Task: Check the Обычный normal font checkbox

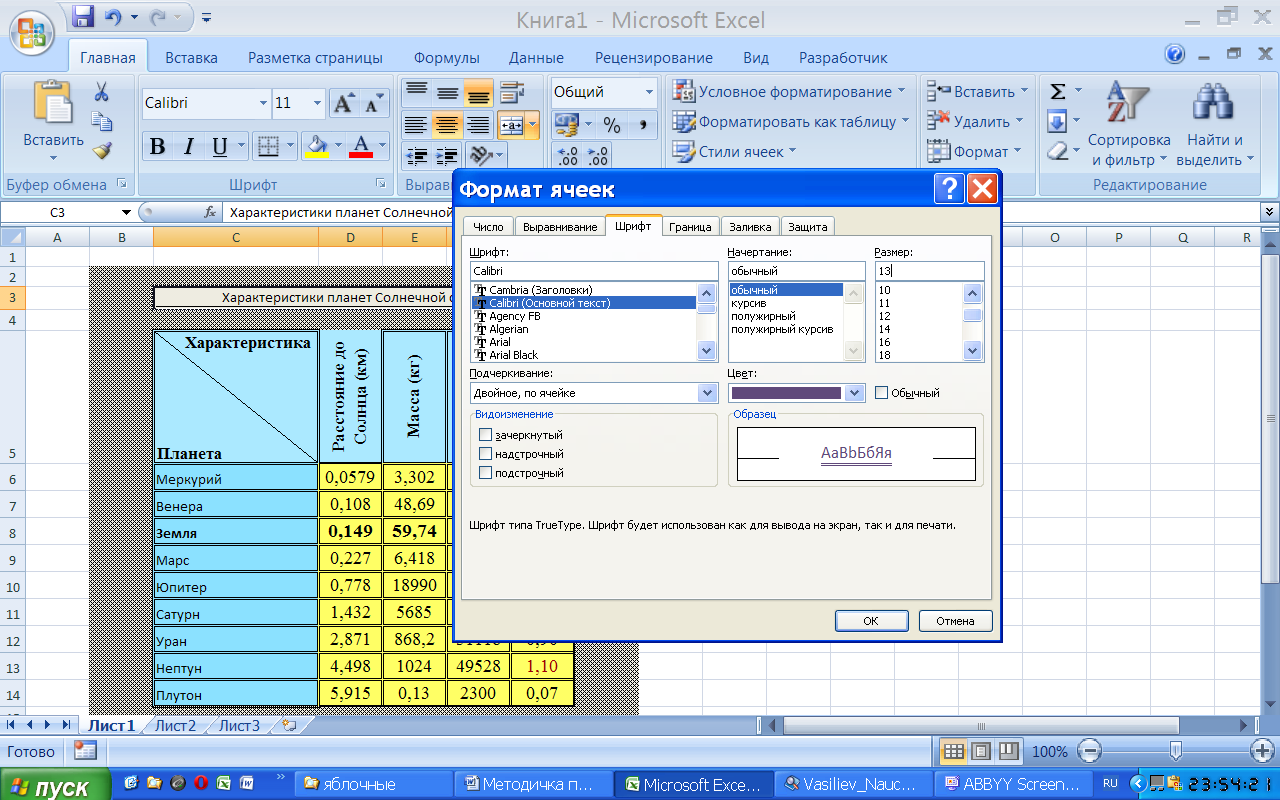Action: click(882, 393)
